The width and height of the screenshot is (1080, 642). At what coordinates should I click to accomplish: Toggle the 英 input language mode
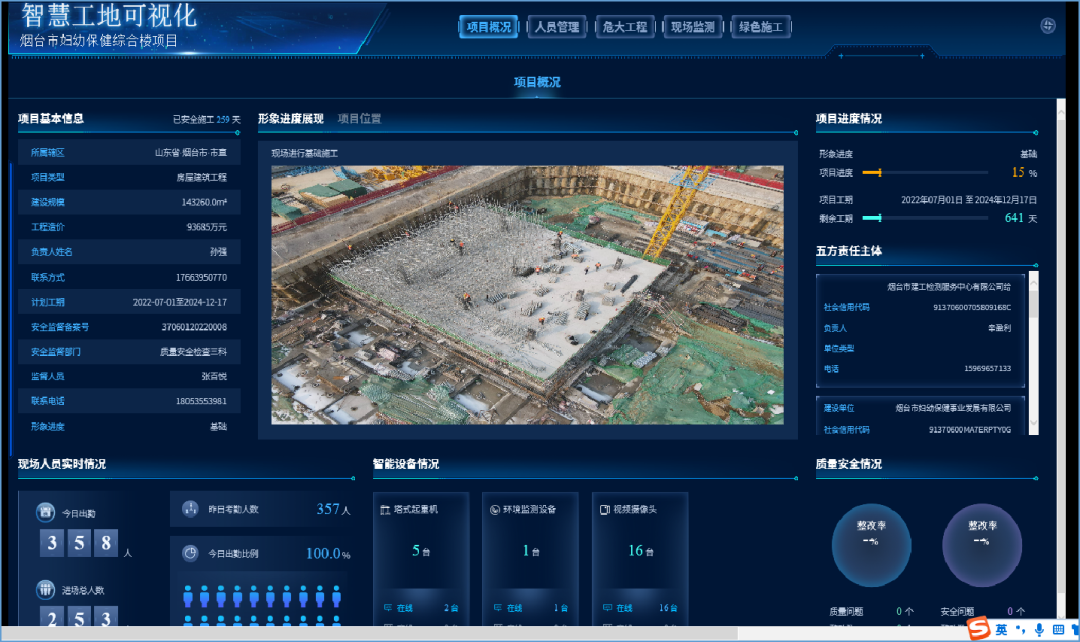1001,629
